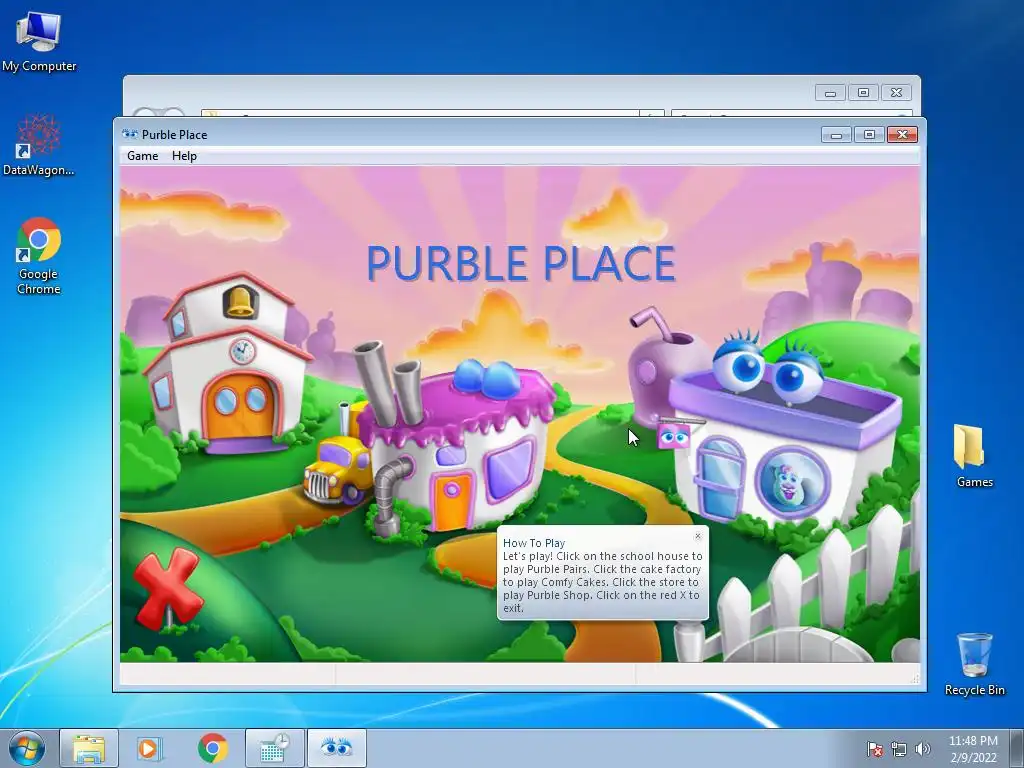Click the round store window with Purble
The height and width of the screenshot is (768, 1024).
[x=792, y=483]
